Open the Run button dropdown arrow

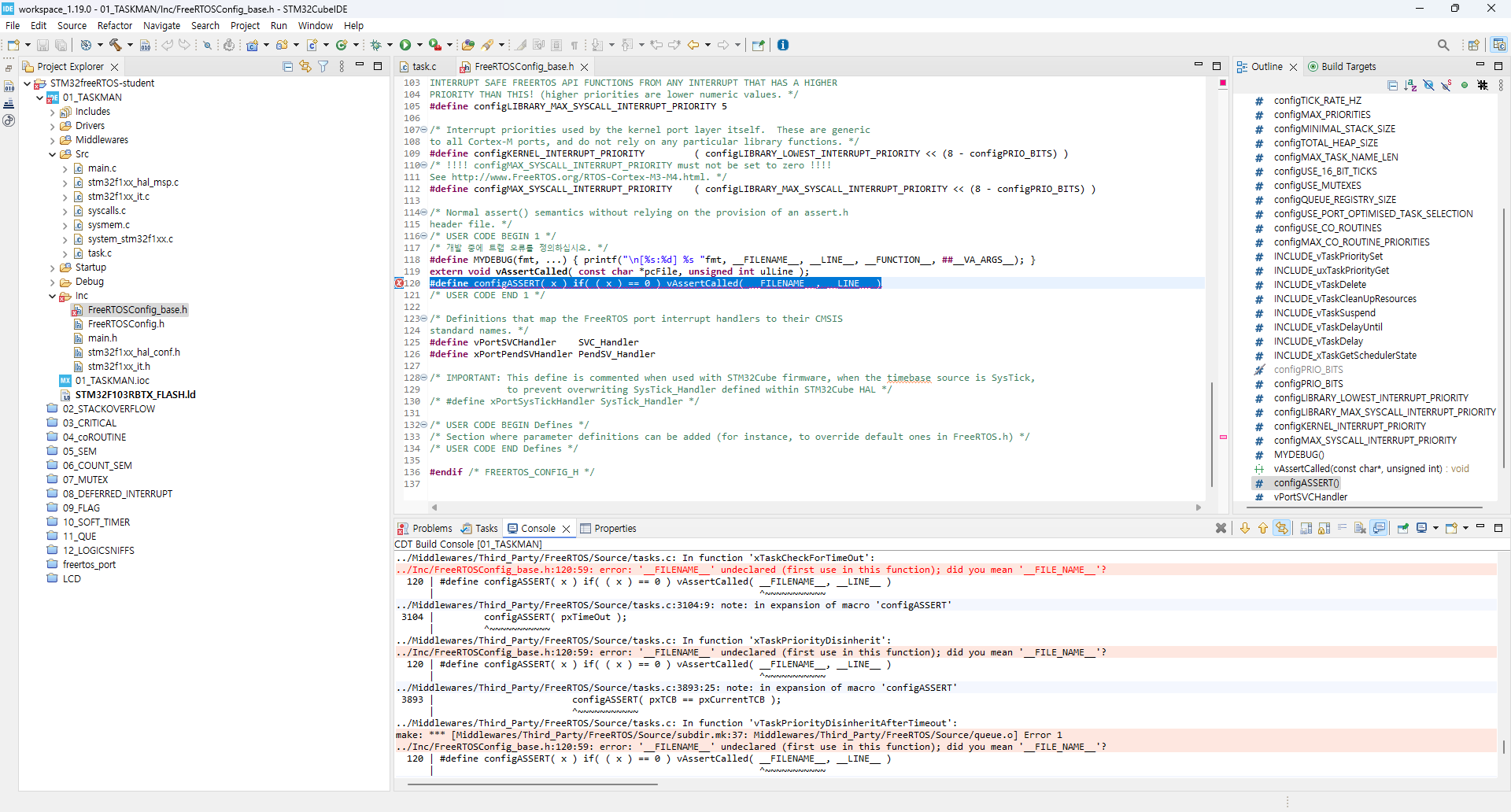pos(419,45)
